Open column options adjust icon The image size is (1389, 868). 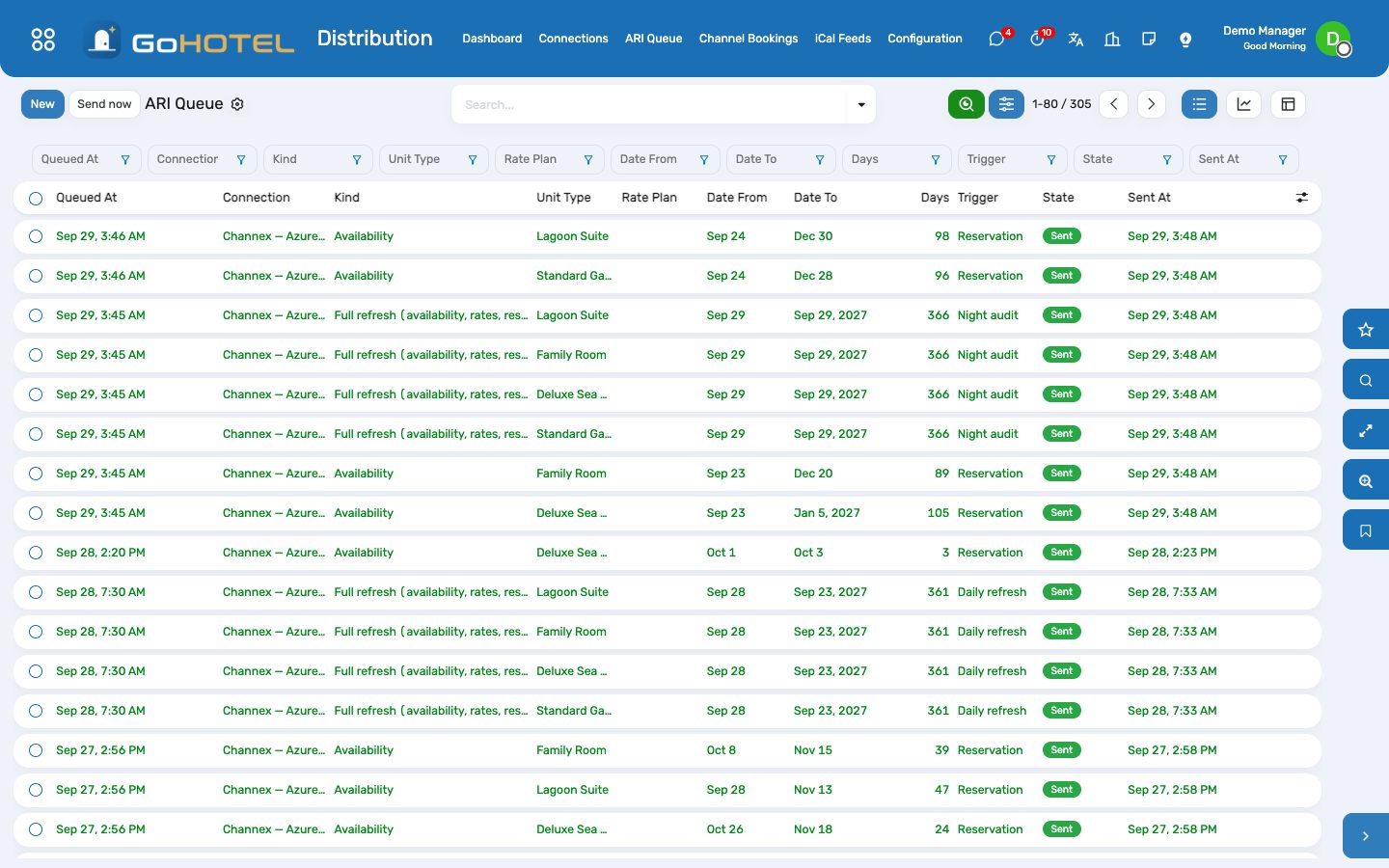coord(1302,198)
